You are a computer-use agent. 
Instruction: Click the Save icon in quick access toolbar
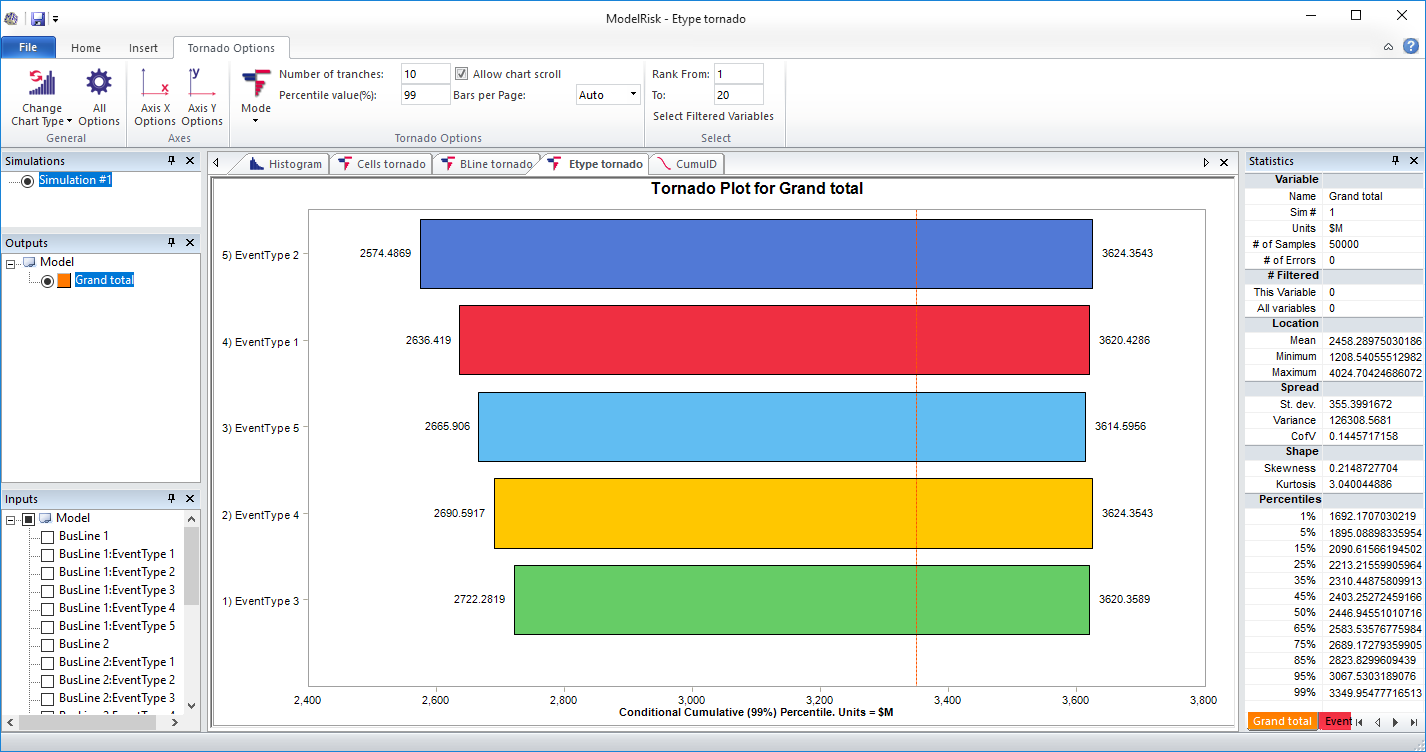coord(38,17)
